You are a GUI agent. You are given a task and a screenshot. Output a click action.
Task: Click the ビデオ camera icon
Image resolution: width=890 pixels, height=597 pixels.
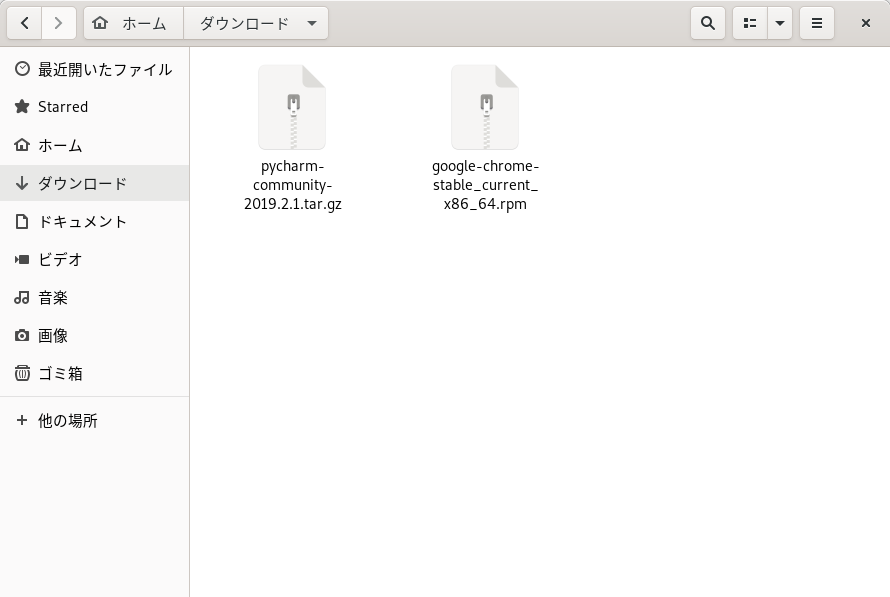tap(22, 259)
